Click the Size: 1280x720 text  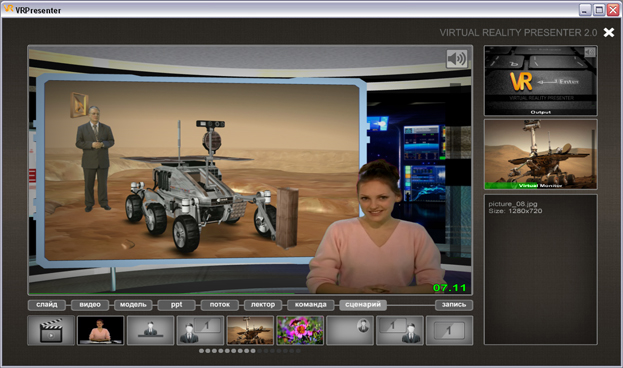pos(515,211)
